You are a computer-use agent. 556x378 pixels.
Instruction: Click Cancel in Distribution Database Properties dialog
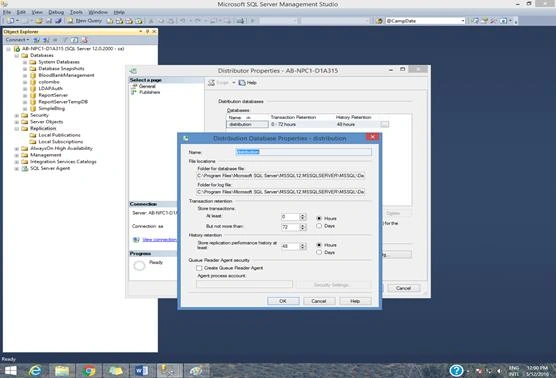pyautogui.click(x=319, y=301)
